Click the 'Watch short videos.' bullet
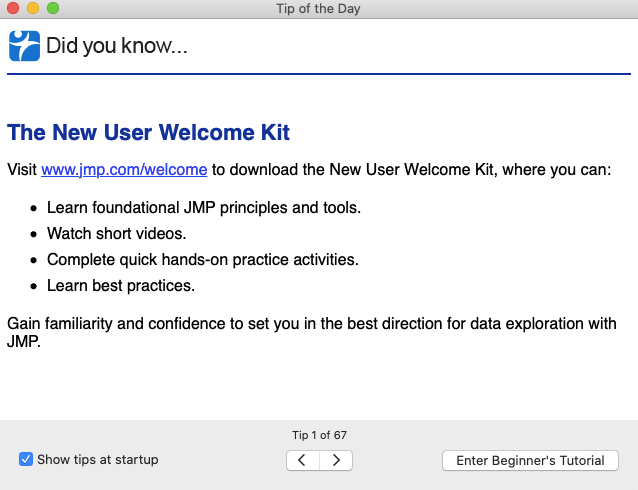This screenshot has height=490, width=638. 117,234
